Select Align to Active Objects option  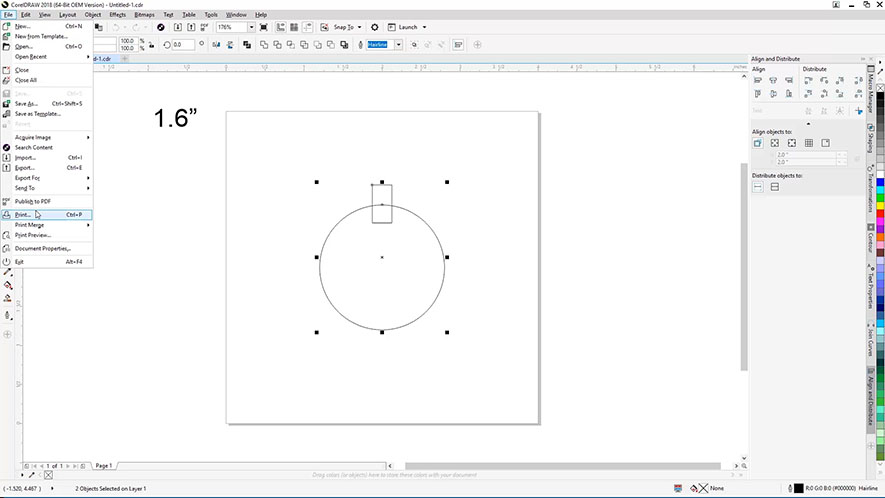[x=758, y=143]
